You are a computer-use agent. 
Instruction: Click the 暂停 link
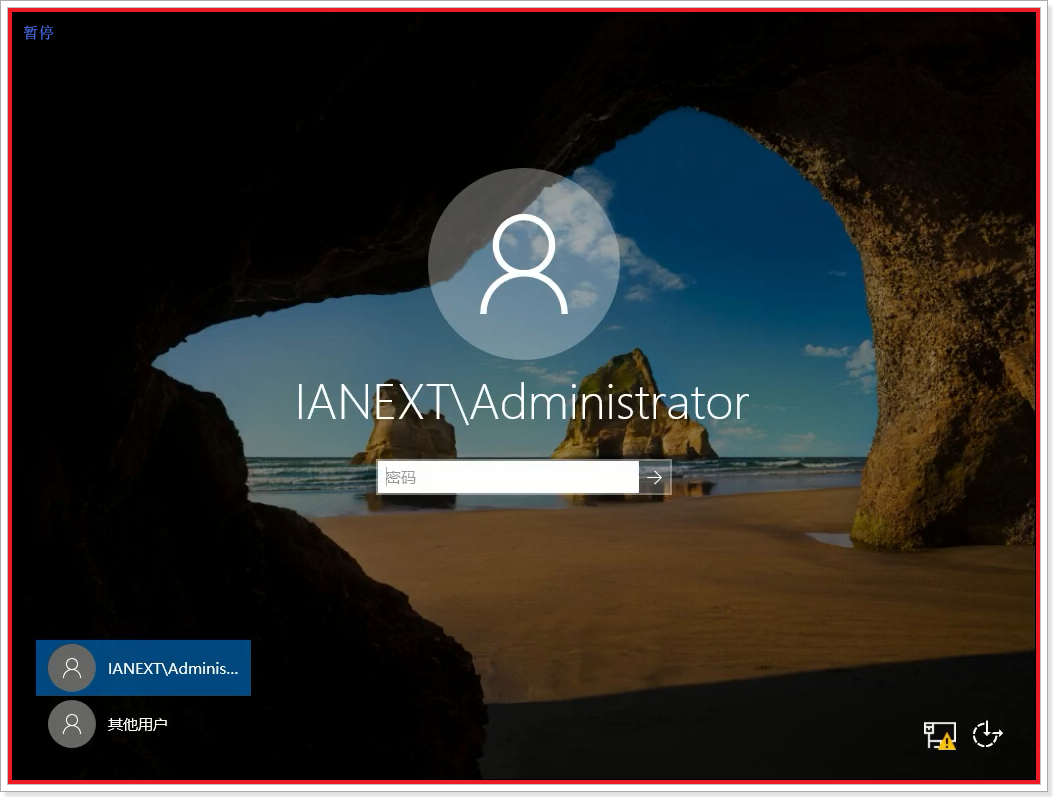(38, 32)
